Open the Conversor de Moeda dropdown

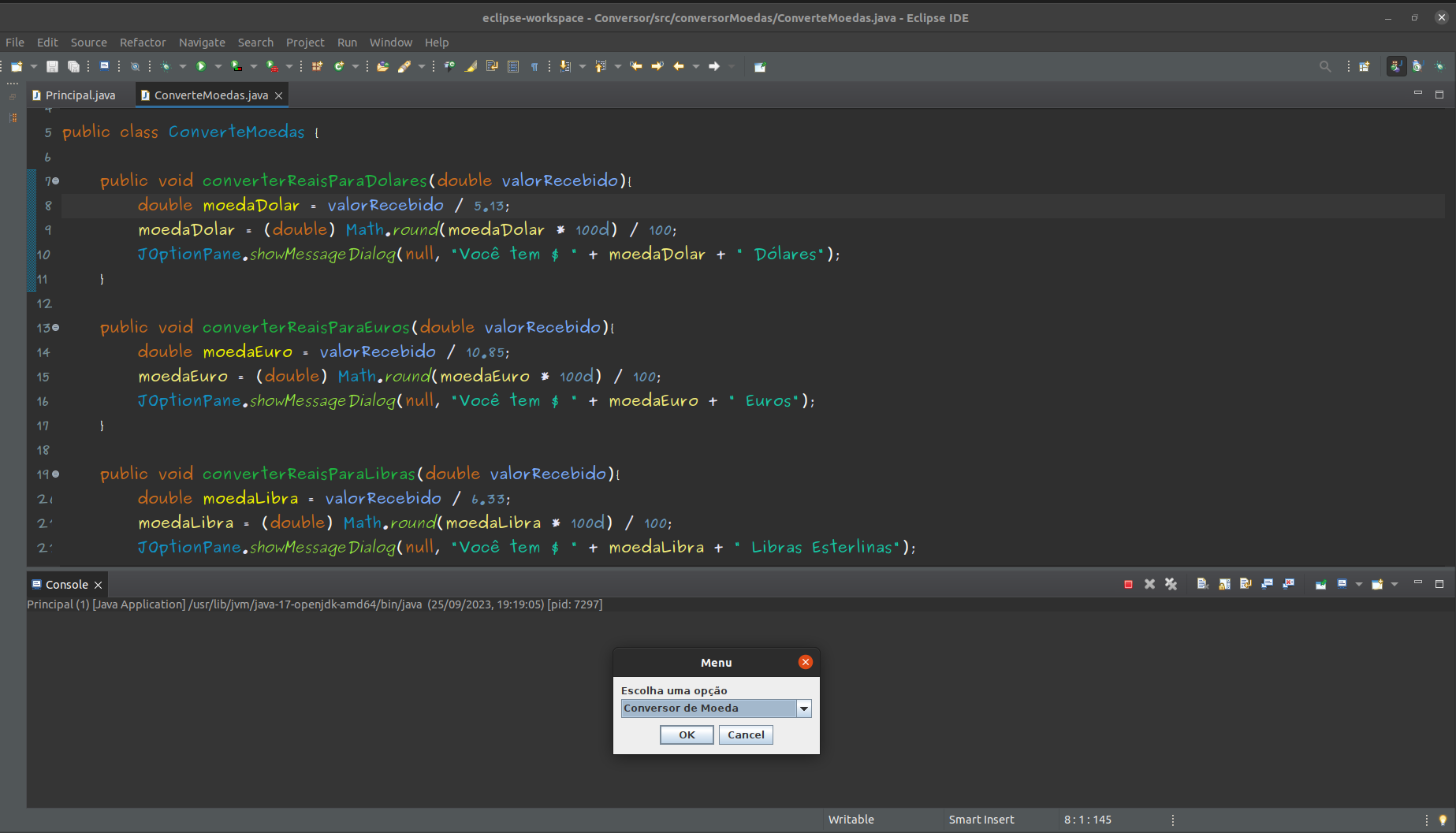804,708
